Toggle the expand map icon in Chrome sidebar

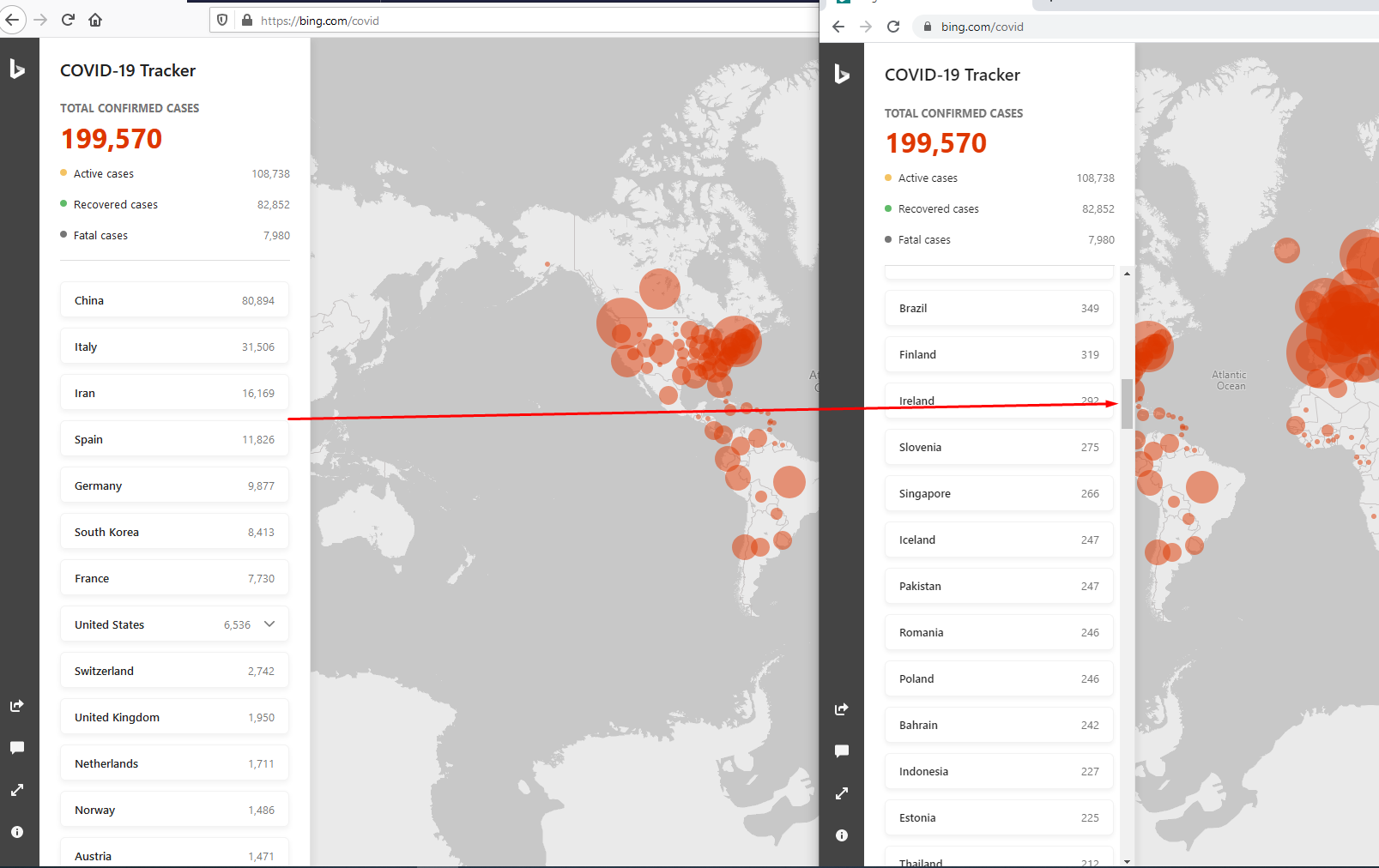point(842,793)
